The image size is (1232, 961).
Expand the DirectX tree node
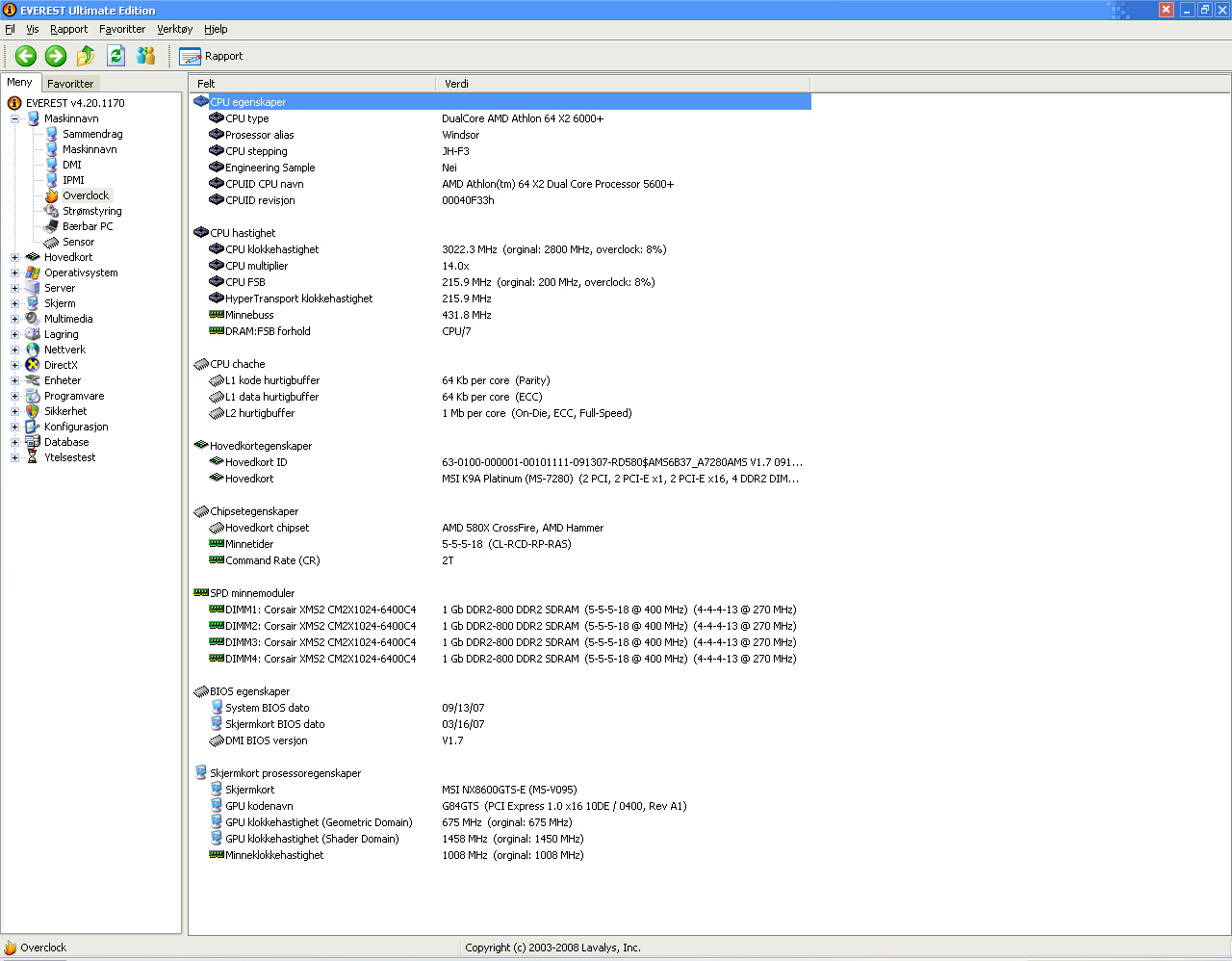click(x=14, y=365)
